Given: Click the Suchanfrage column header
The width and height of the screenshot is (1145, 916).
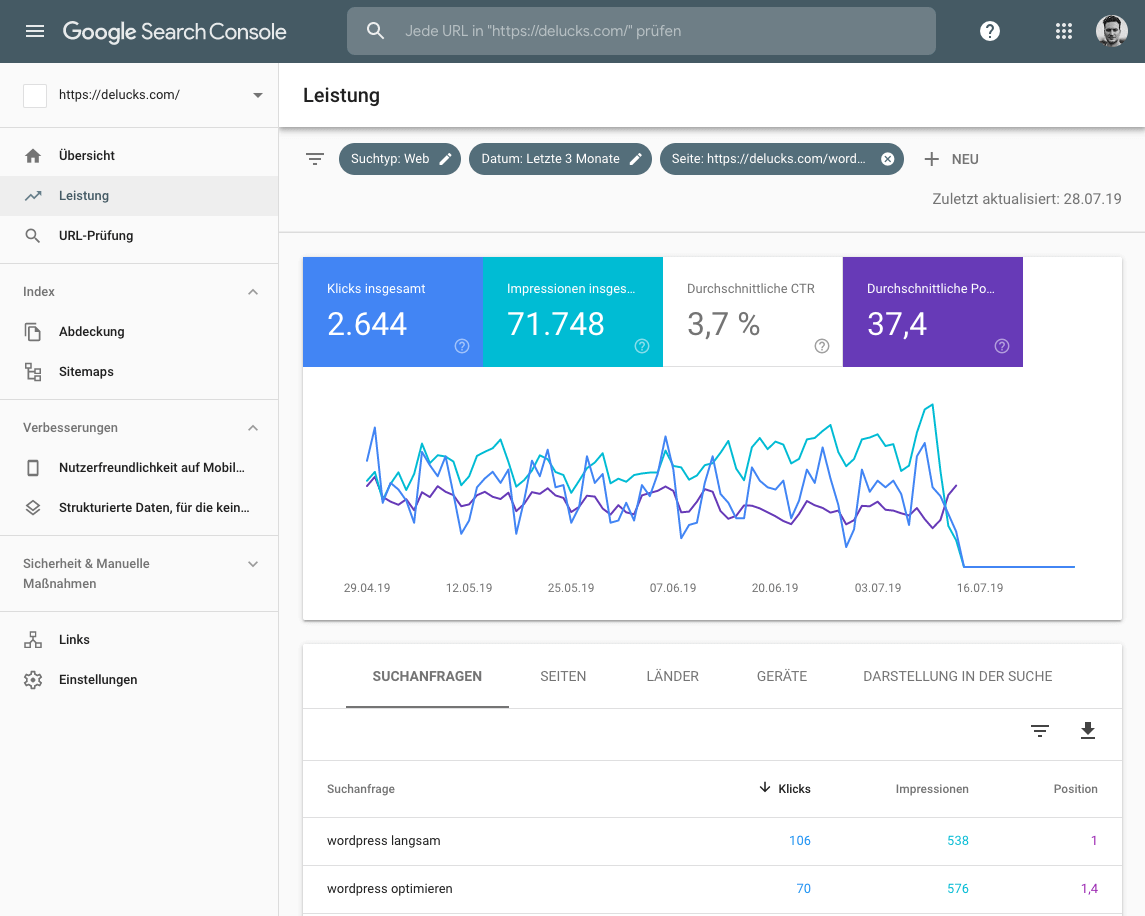Looking at the screenshot, I should click(x=361, y=789).
